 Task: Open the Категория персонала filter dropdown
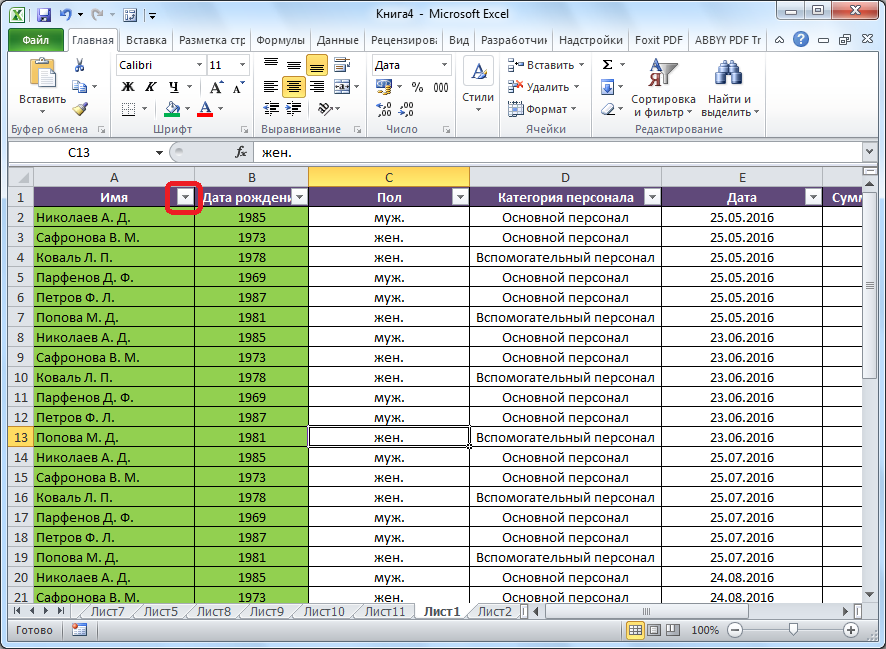[x=651, y=197]
